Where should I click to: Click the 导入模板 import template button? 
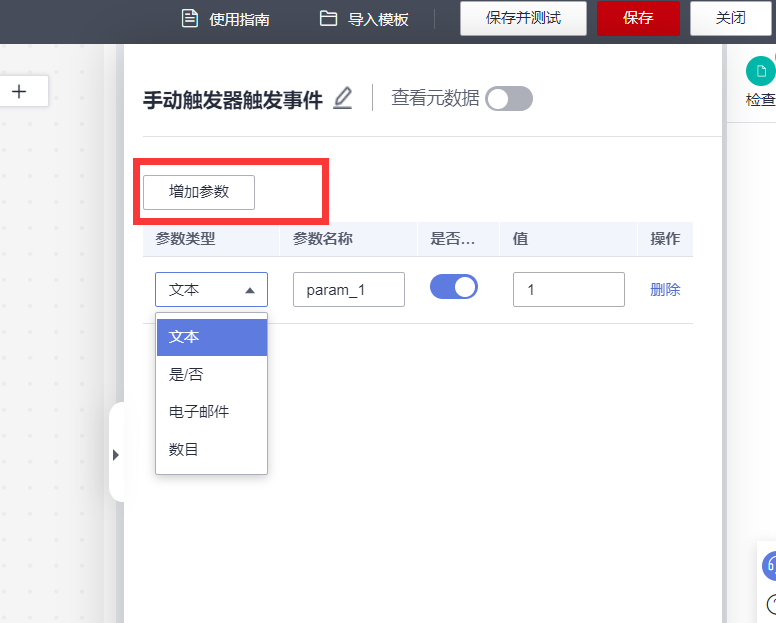pyautogui.click(x=364, y=19)
